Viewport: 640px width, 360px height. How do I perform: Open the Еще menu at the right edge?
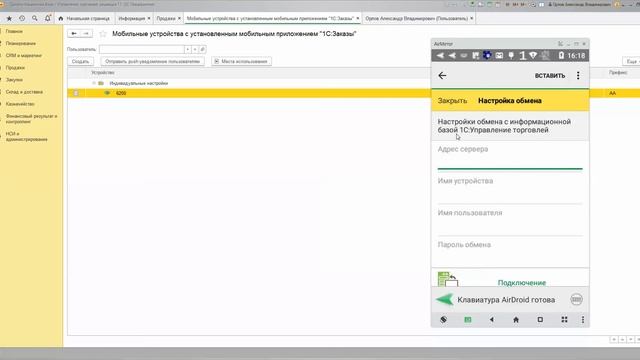coord(631,61)
